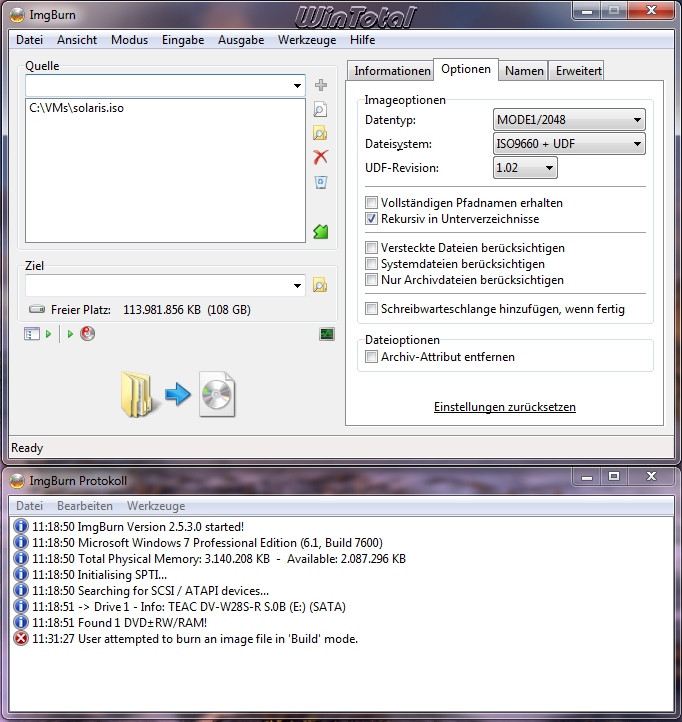Maximize the ImgBurn Protokoll window
Screen dimensions: 682x722
pyautogui.click(x=613, y=476)
